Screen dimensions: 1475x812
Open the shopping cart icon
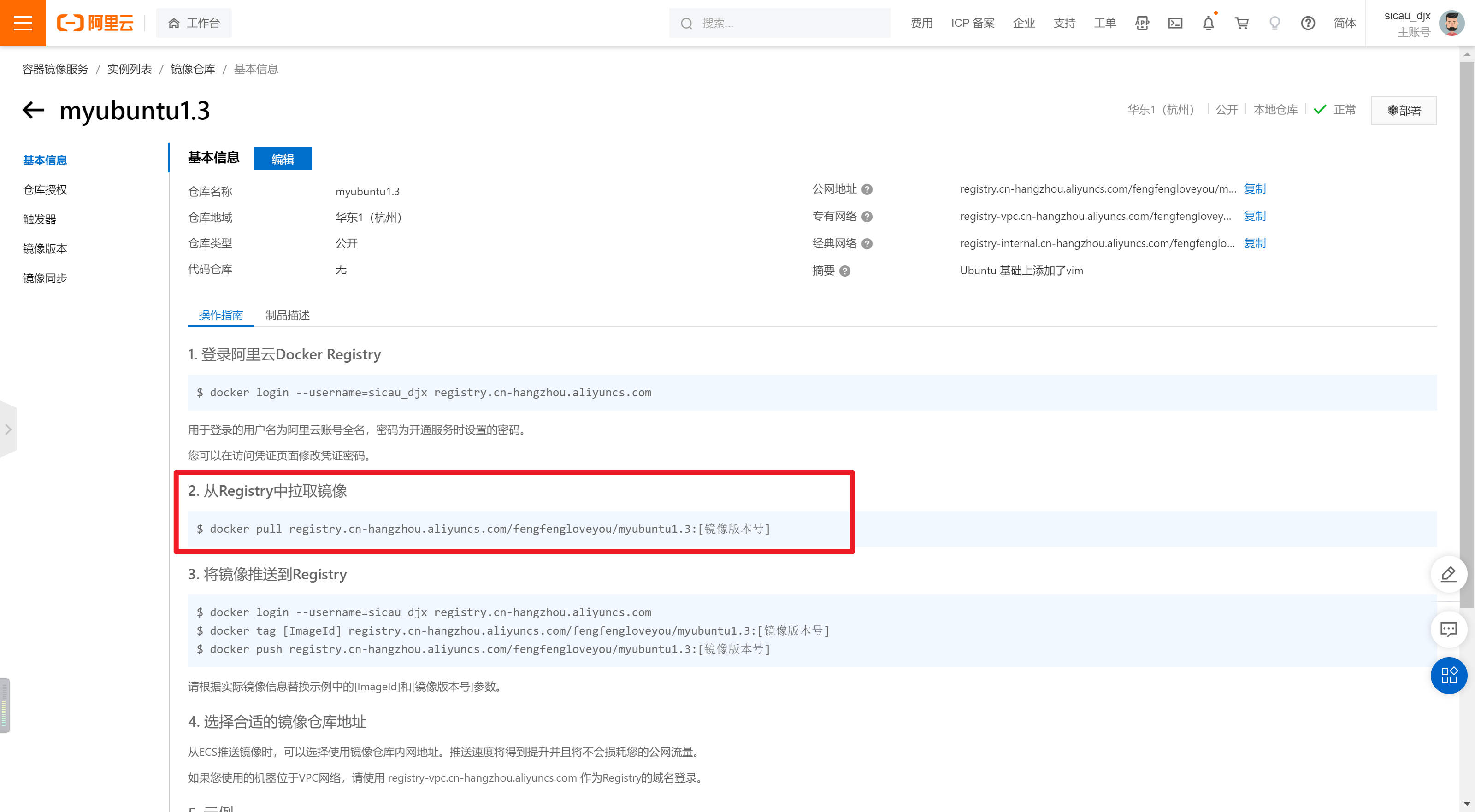coord(1241,23)
